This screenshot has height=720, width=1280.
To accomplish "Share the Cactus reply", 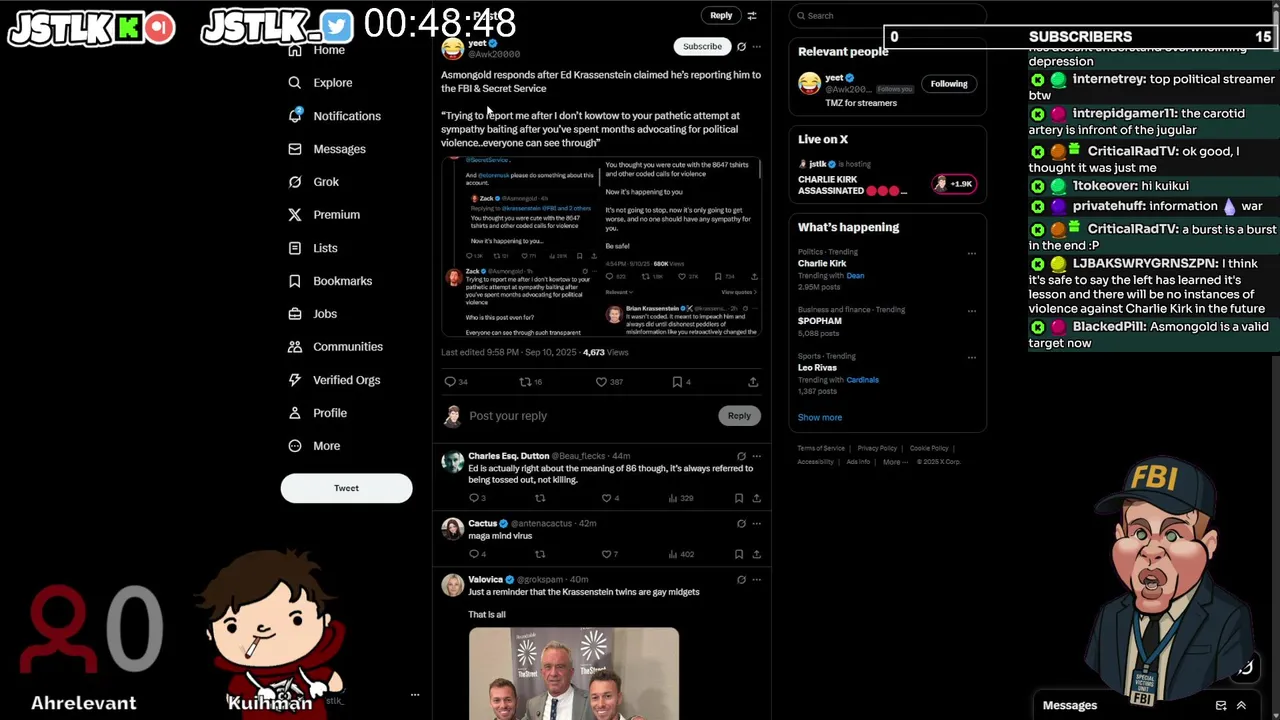I will tap(756, 554).
